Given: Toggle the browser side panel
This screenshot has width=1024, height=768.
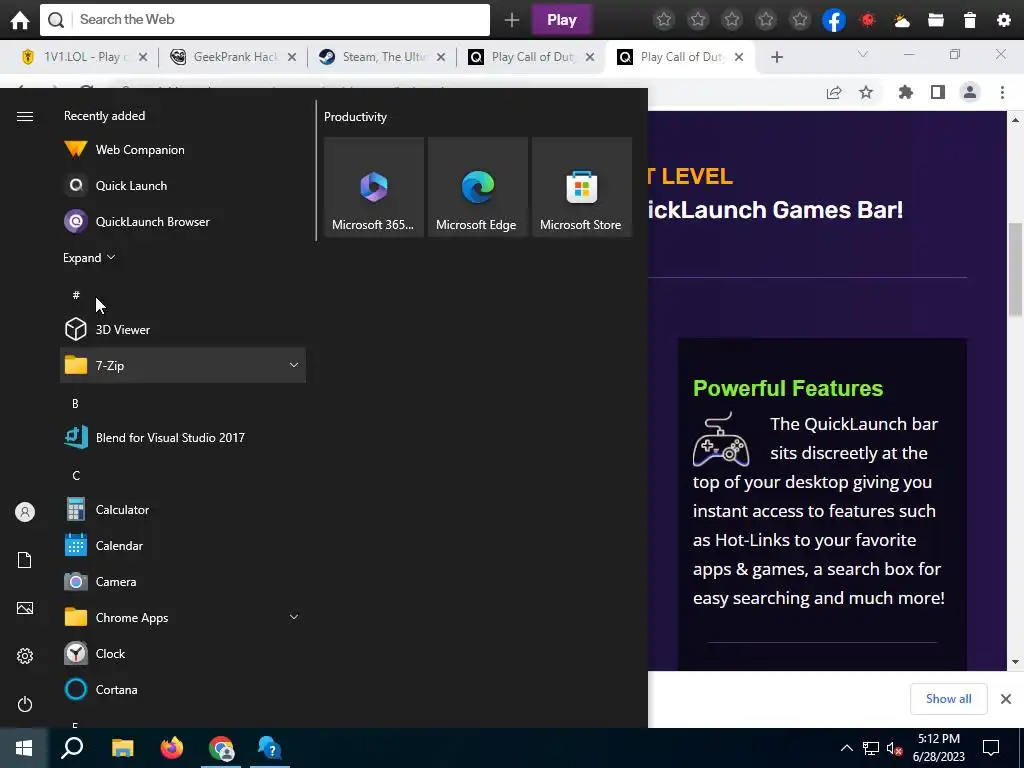Looking at the screenshot, I should (x=938, y=93).
